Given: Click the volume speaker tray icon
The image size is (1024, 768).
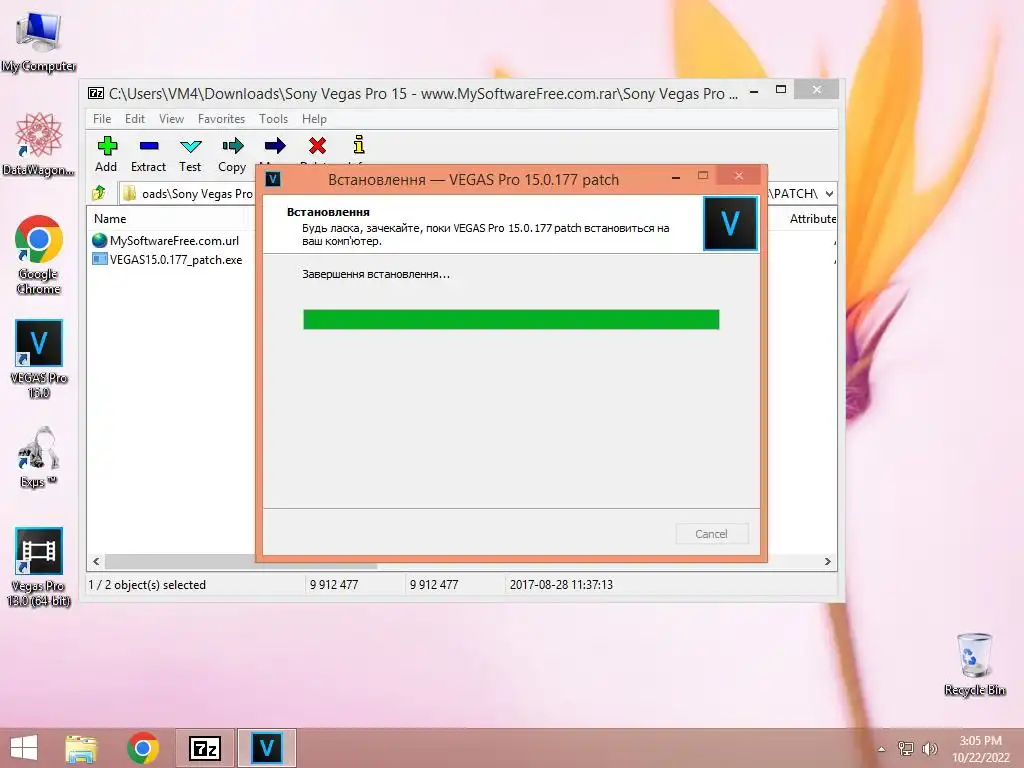Looking at the screenshot, I should point(929,749).
